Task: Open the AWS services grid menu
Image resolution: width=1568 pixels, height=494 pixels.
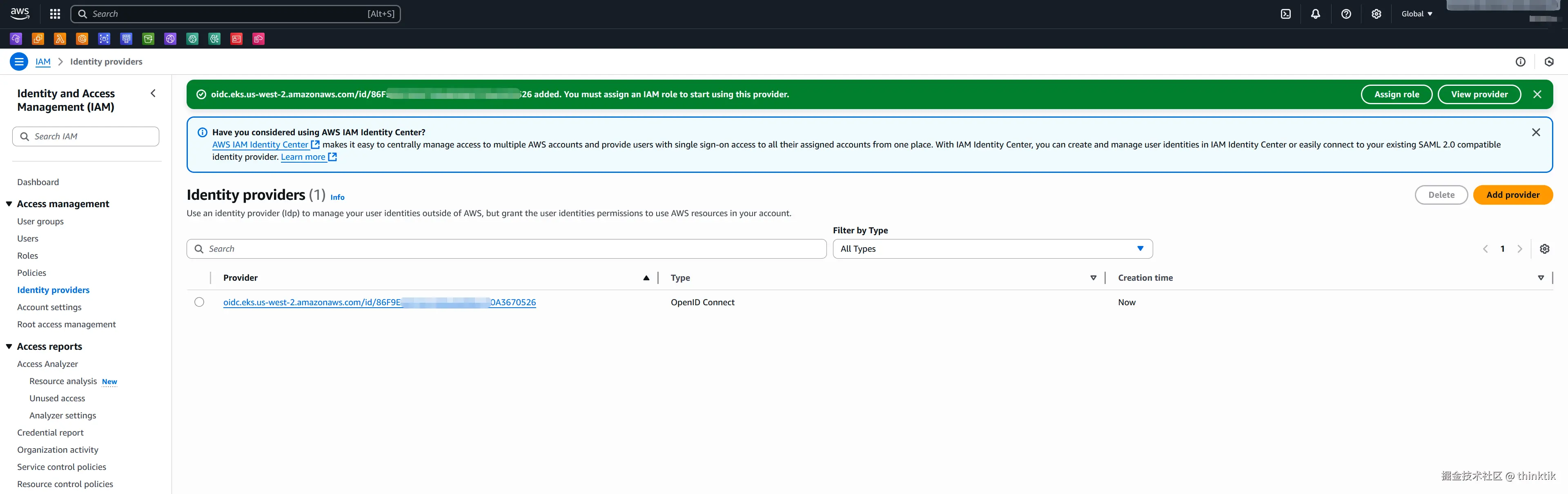Action: 55,14
